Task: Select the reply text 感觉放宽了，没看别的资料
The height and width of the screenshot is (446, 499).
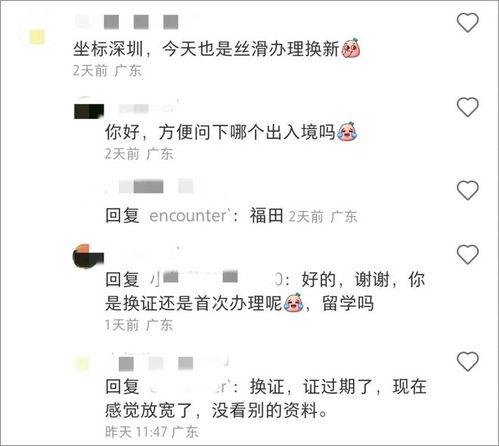Action: pyautogui.click(x=216, y=410)
